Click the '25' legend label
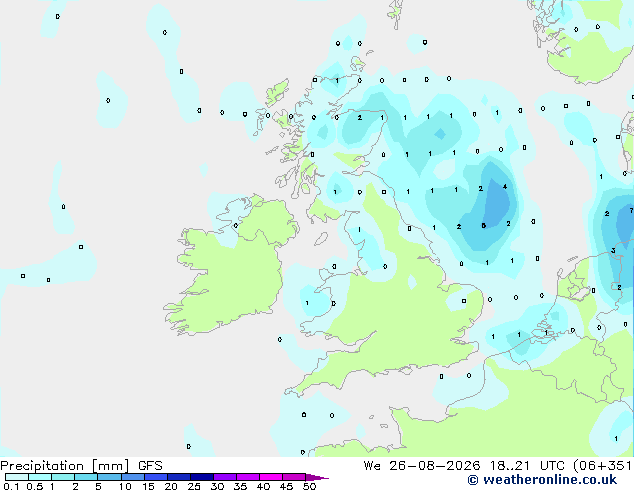The width and height of the screenshot is (634, 490). [194, 486]
